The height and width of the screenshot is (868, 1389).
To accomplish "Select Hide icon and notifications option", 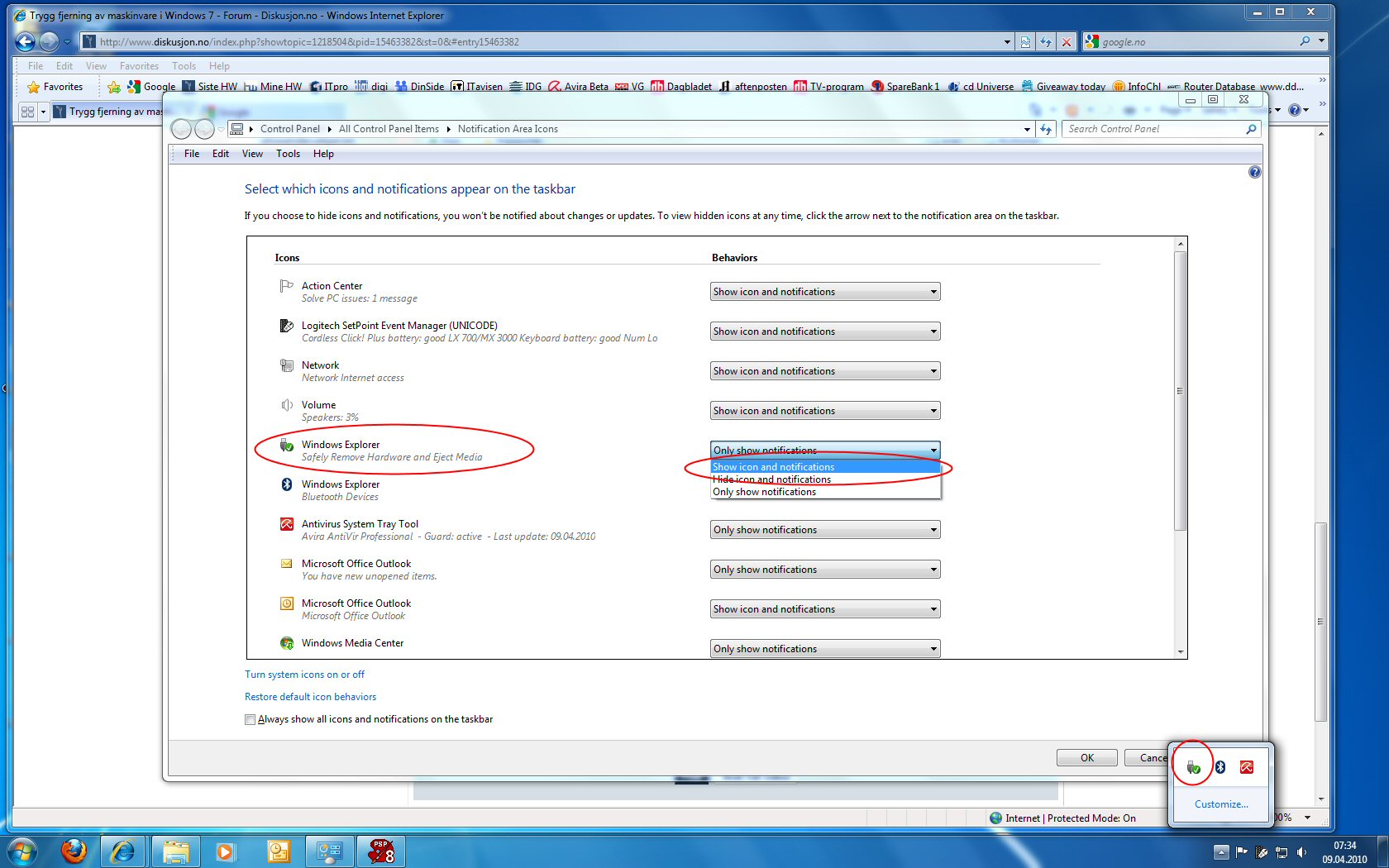I will pos(825,479).
